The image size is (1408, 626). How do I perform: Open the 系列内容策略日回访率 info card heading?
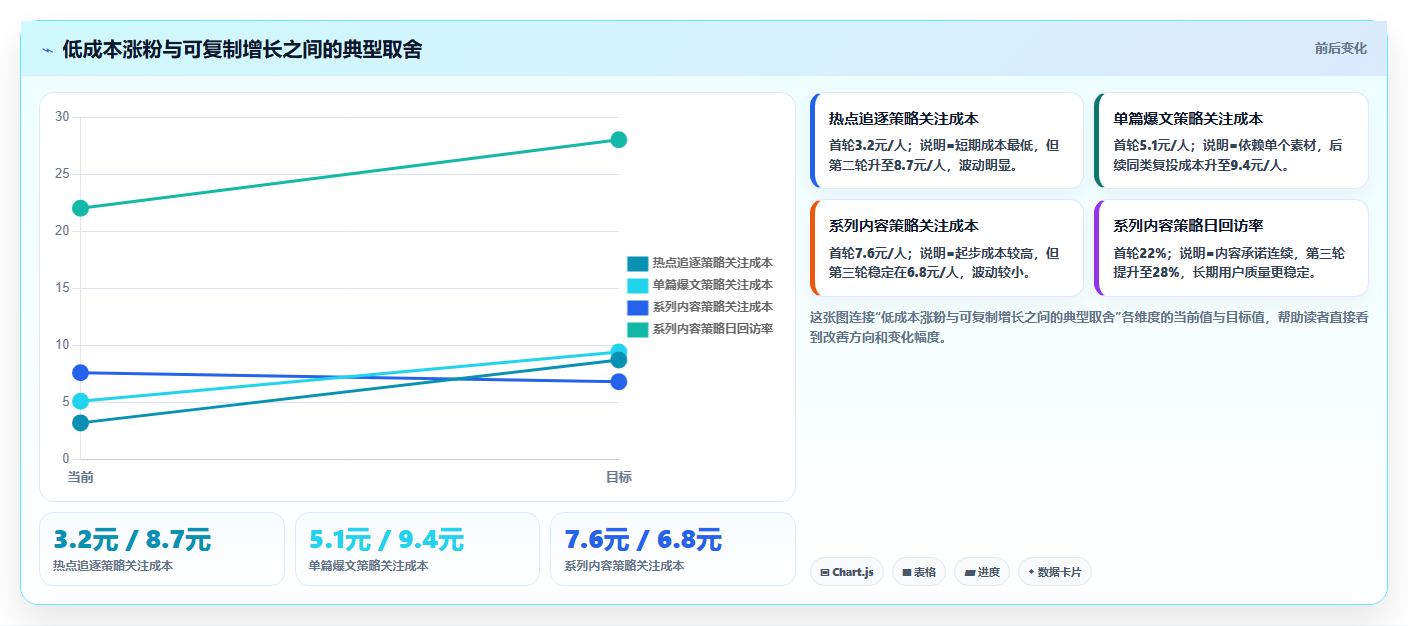(1189, 226)
